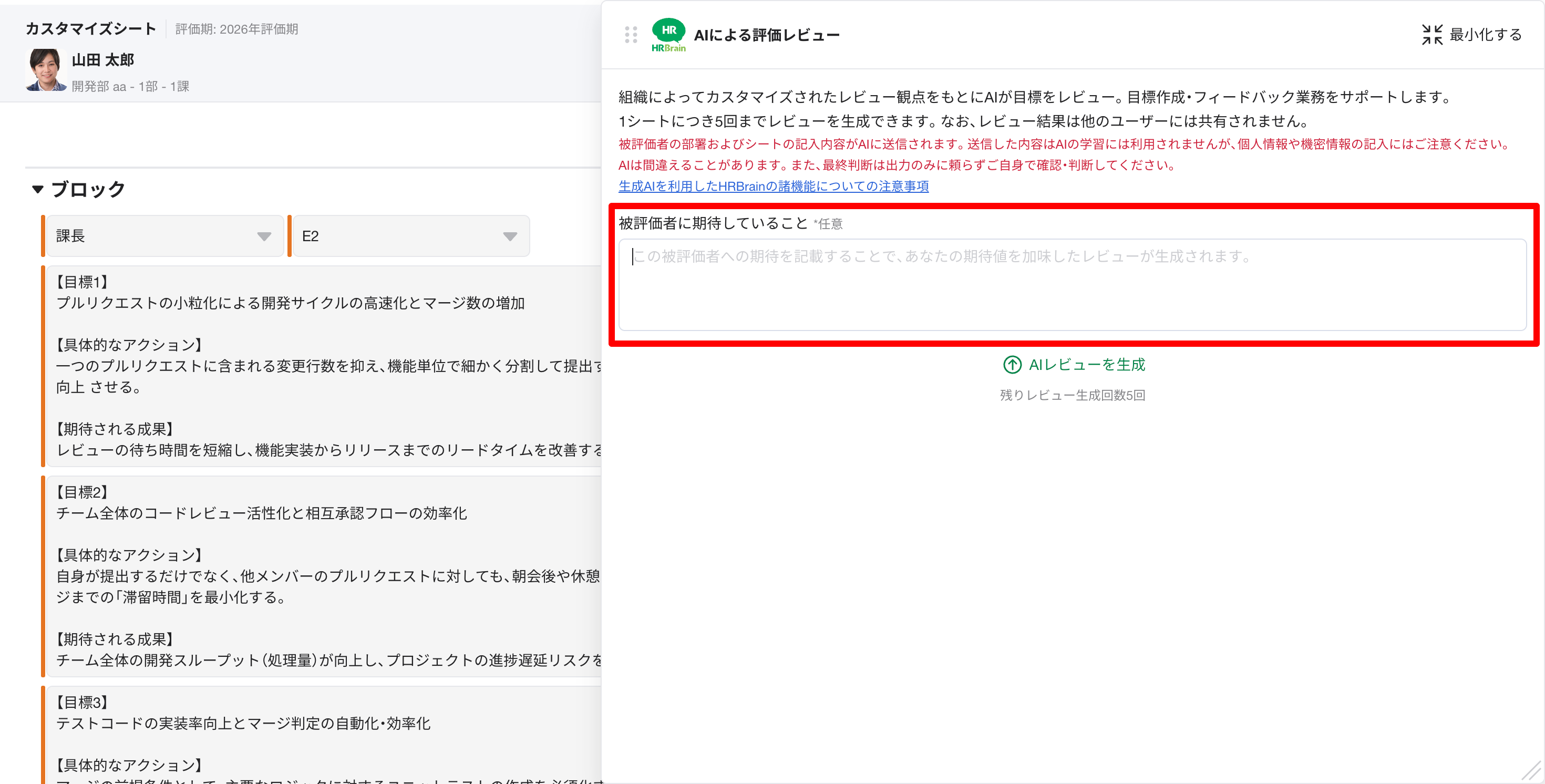Screen dimensions: 1545x784
Task: Click 山田 太郎's profile photo
Action: pos(46,70)
